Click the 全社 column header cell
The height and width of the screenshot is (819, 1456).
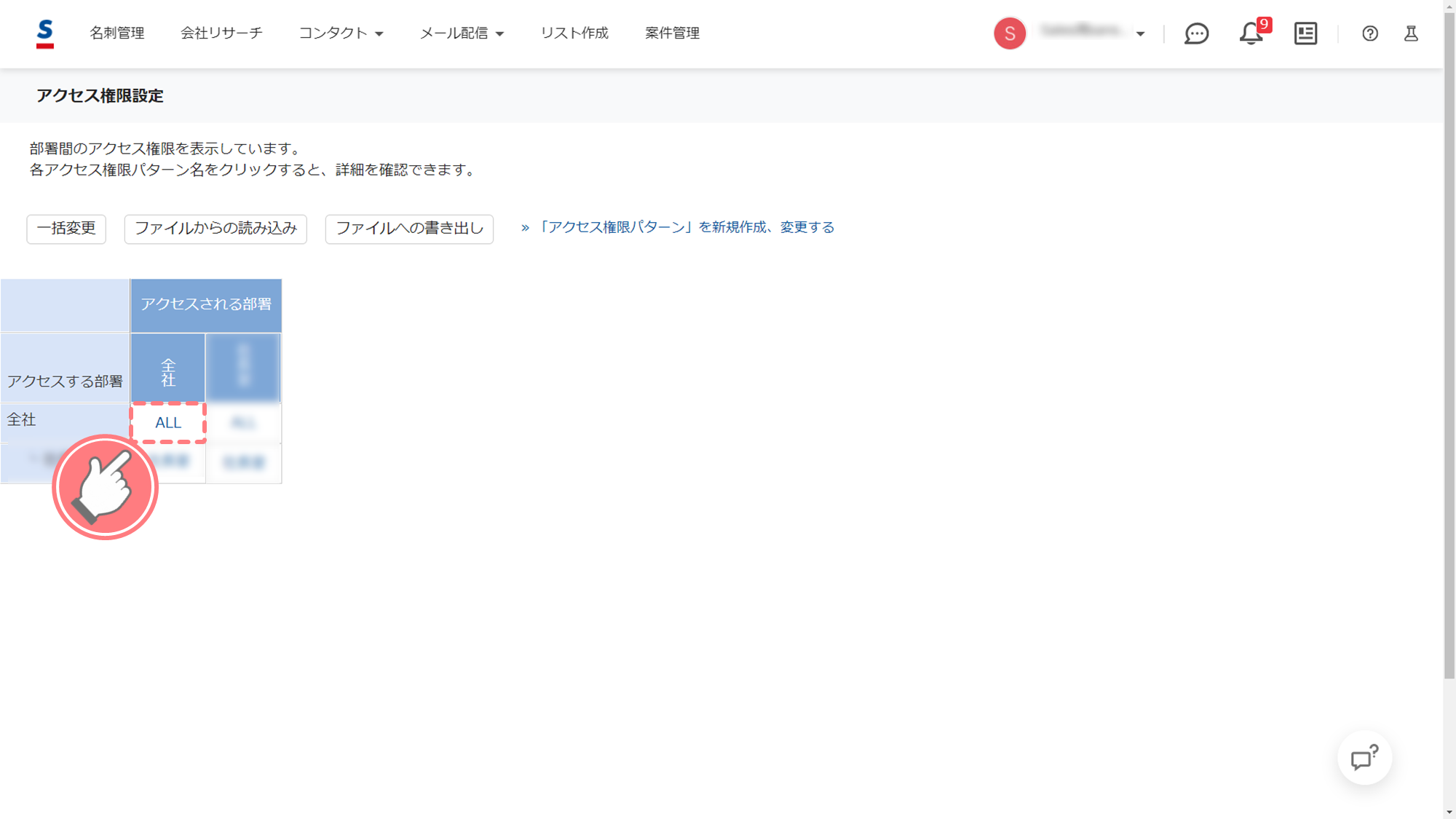[x=168, y=368]
